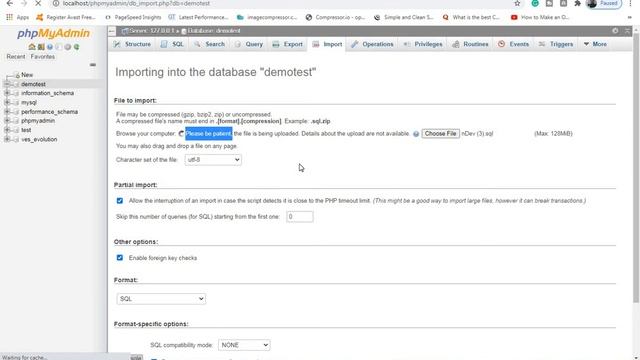The width and height of the screenshot is (640, 360).
Task: Open the Routines tab
Action: click(470, 44)
